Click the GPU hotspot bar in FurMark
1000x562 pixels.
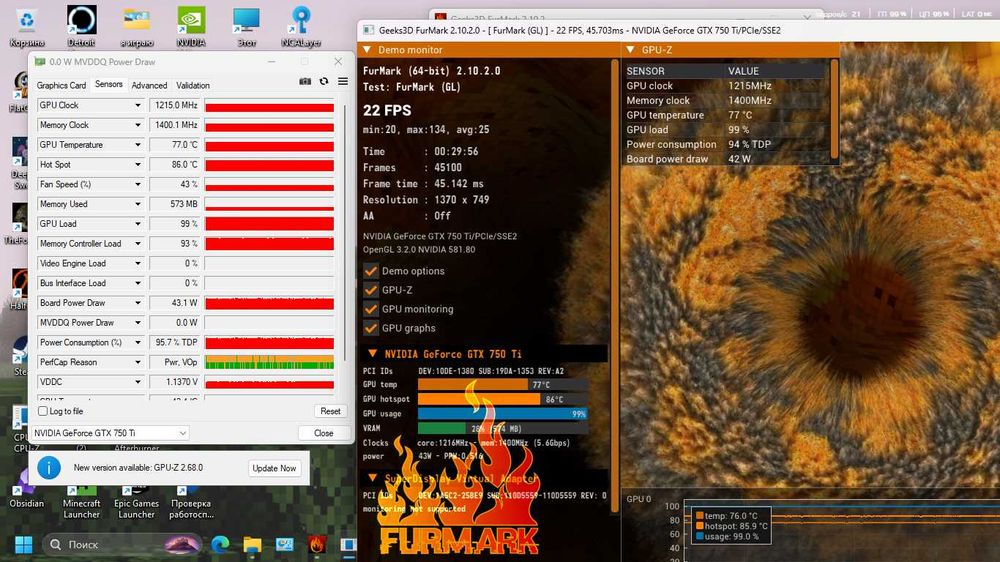click(x=503, y=399)
